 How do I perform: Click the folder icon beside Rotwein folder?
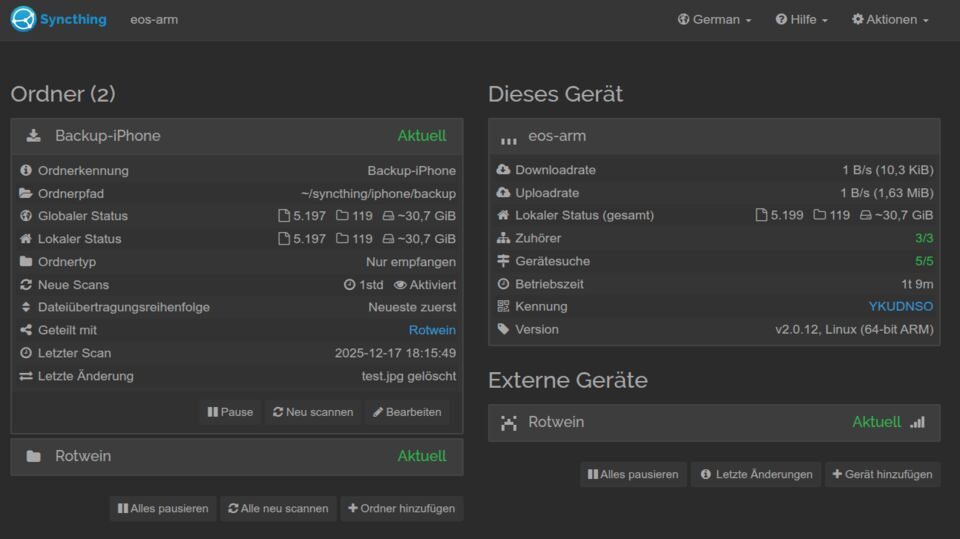34,456
